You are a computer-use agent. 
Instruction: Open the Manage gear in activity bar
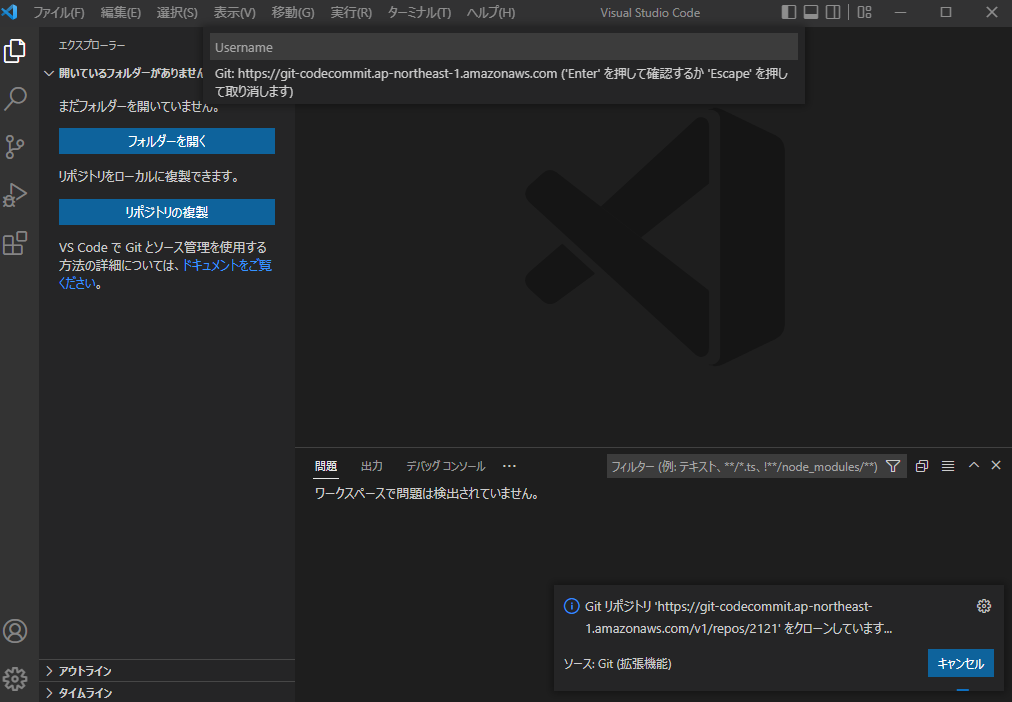point(15,678)
